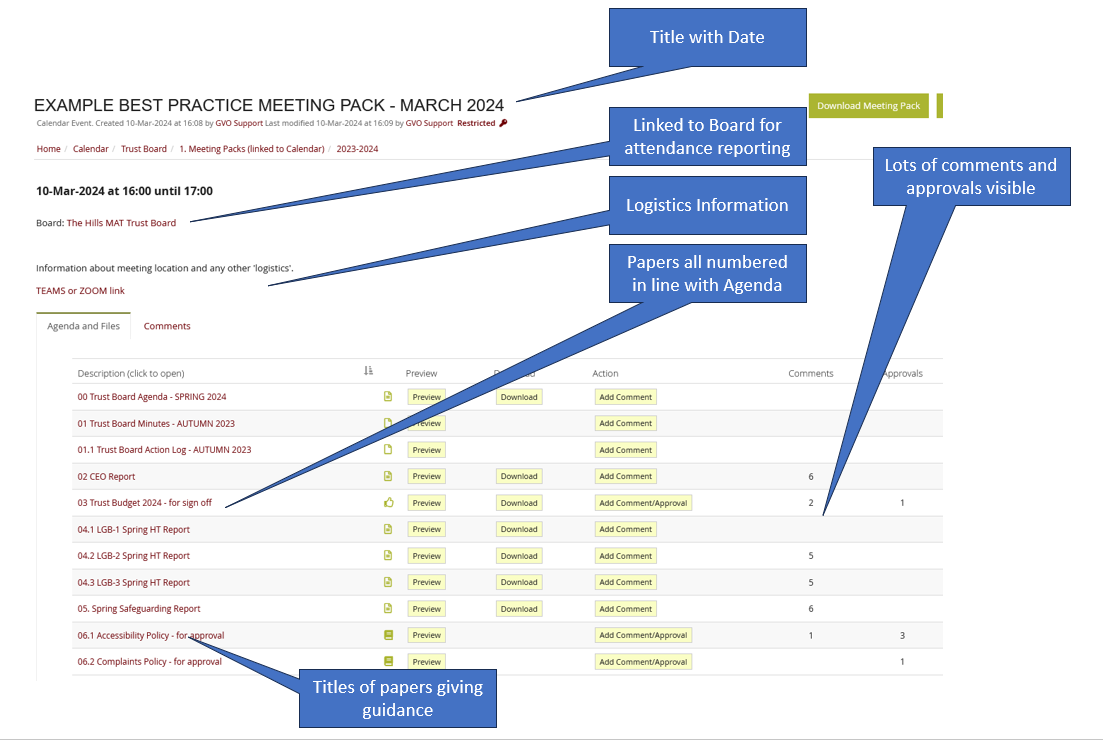Image resolution: width=1103 pixels, height=740 pixels.
Task: Open The Hills MAT Trust Board link
Action: 121,223
